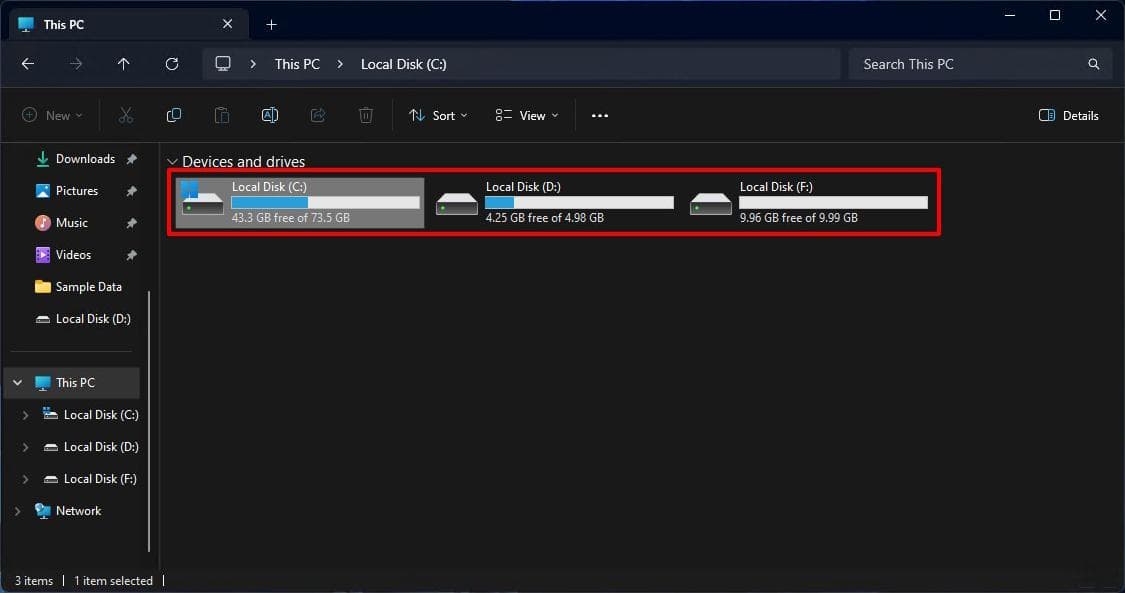Click the '43.3 GB free of 73.5 GB' text
The image size is (1125, 593).
point(291,218)
